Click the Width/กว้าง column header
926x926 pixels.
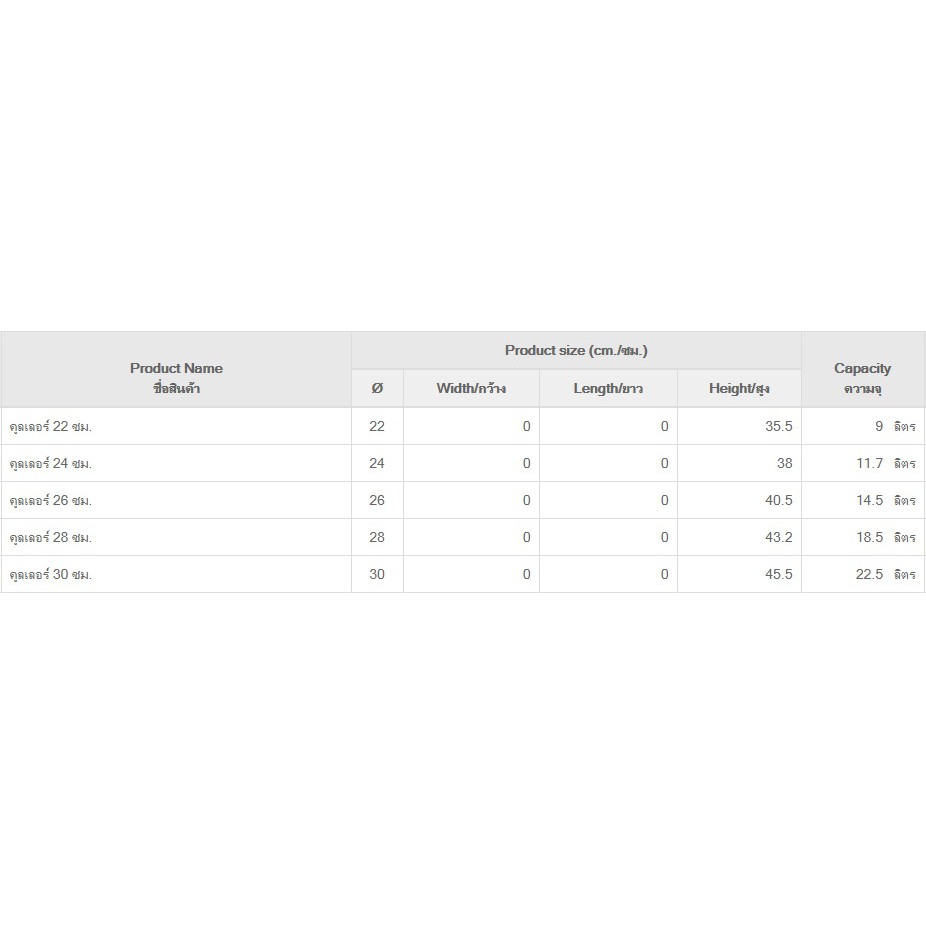pos(471,388)
